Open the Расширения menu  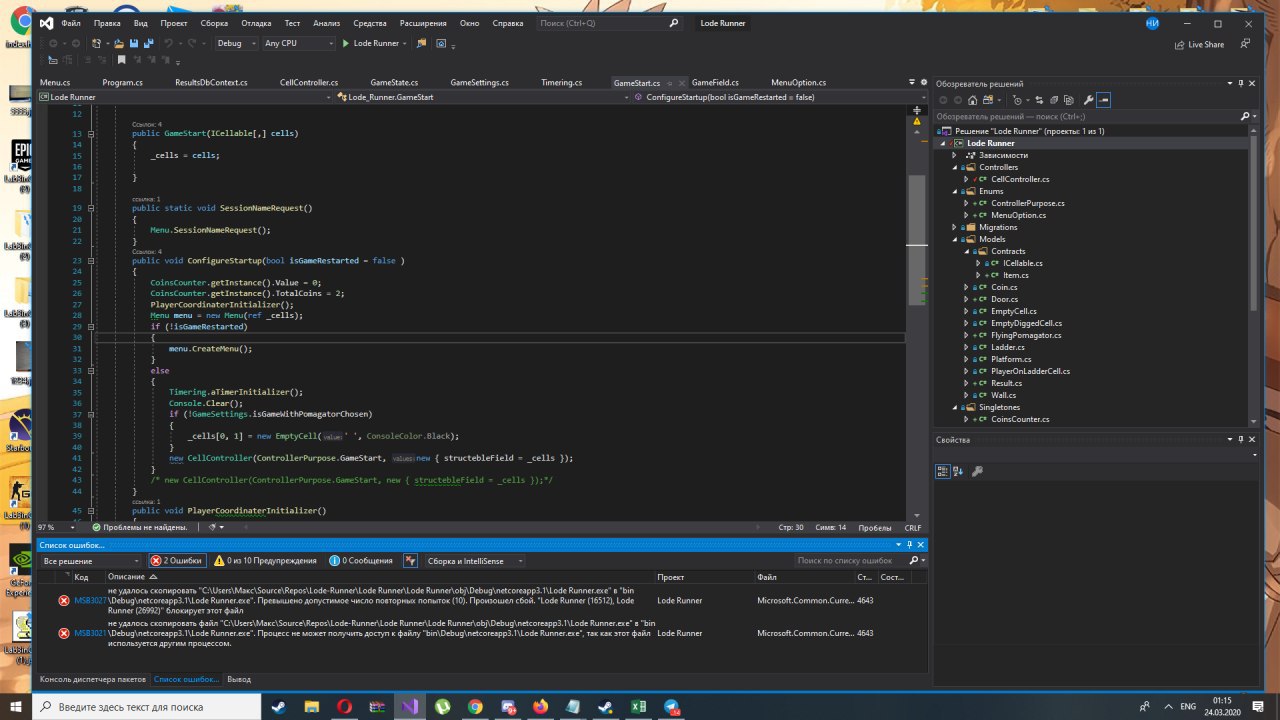[x=423, y=22]
